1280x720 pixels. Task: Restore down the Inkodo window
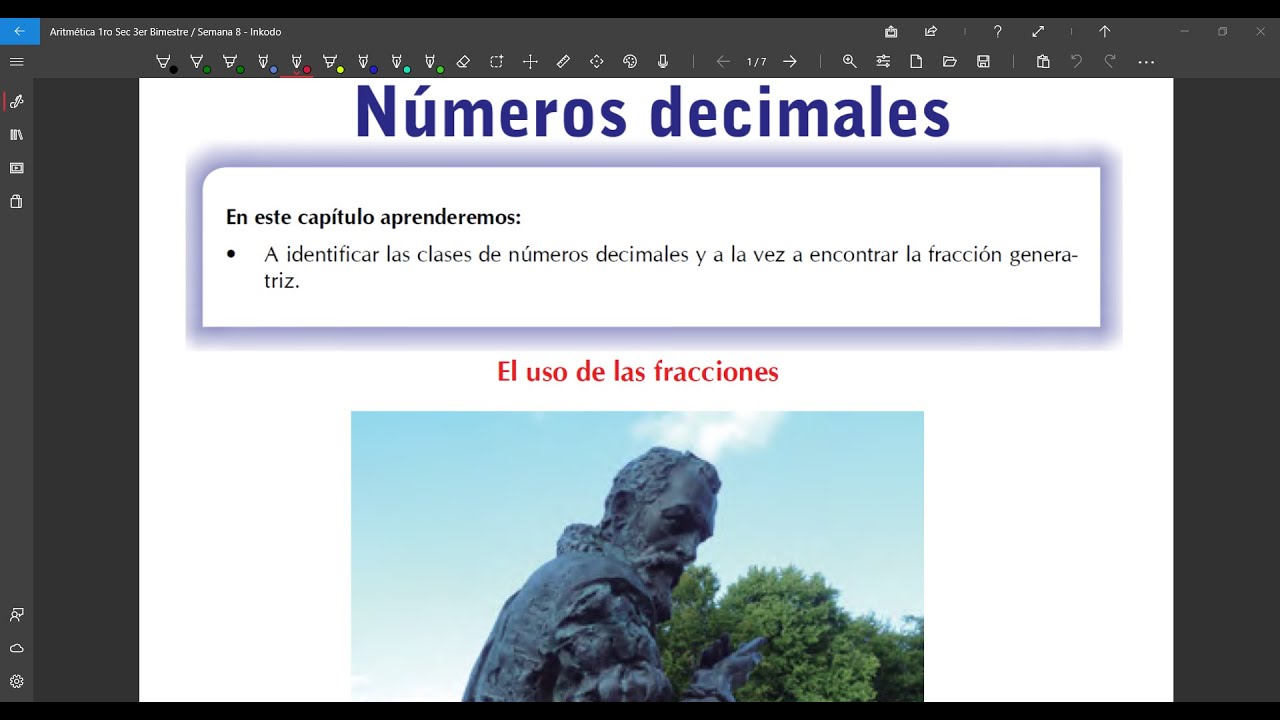1222,31
